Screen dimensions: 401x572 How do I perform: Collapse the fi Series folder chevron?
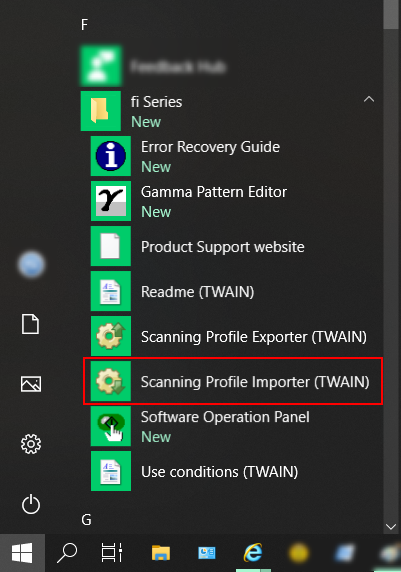(x=369, y=99)
